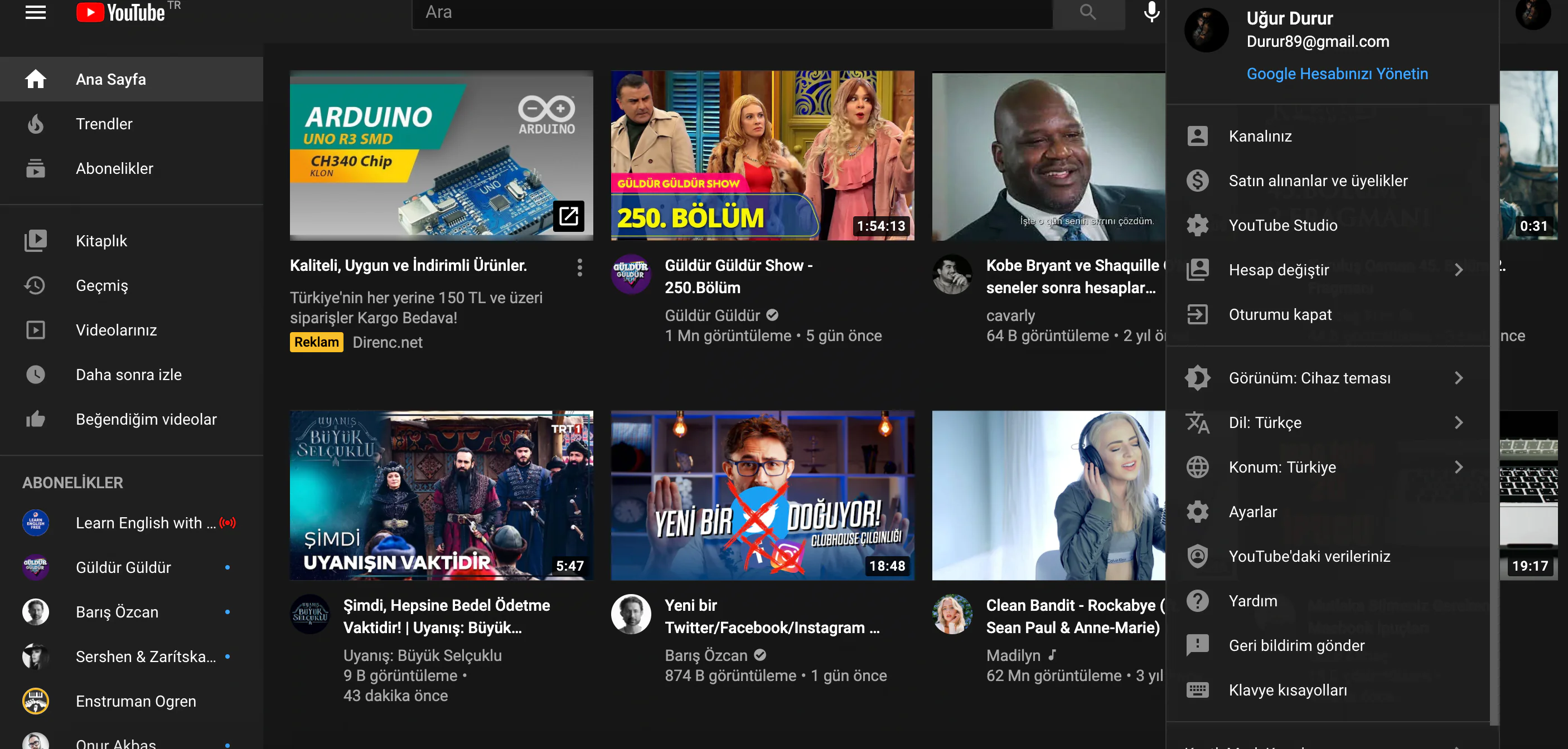The height and width of the screenshot is (749, 1568).
Task: Choose Kanalınız from the account menu
Action: pyautogui.click(x=1259, y=135)
